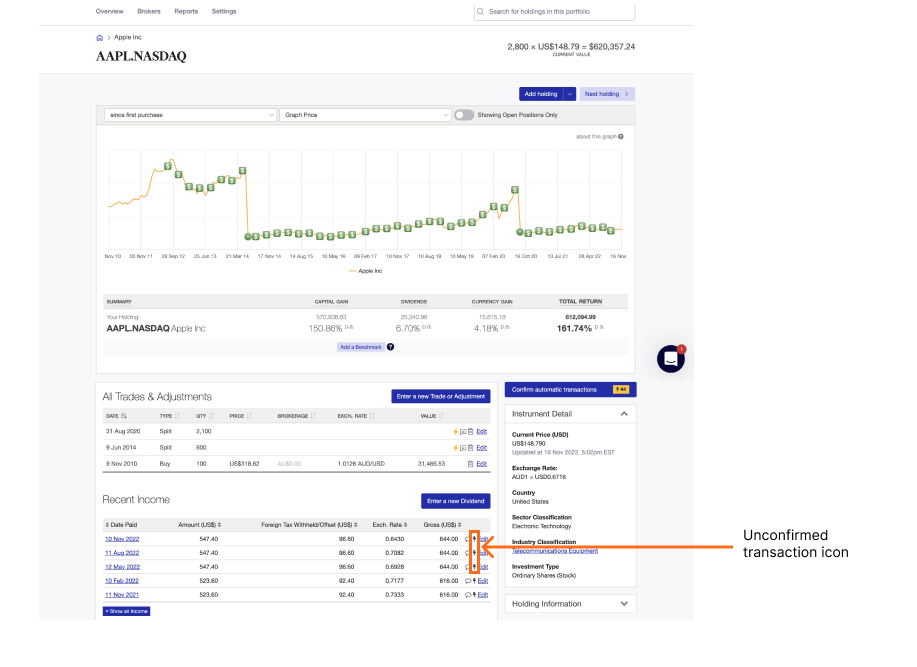Open comment bubble for 11 Nov 2021 dividend
Image resolution: width=917 pixels, height=667 pixels.
pos(468,595)
